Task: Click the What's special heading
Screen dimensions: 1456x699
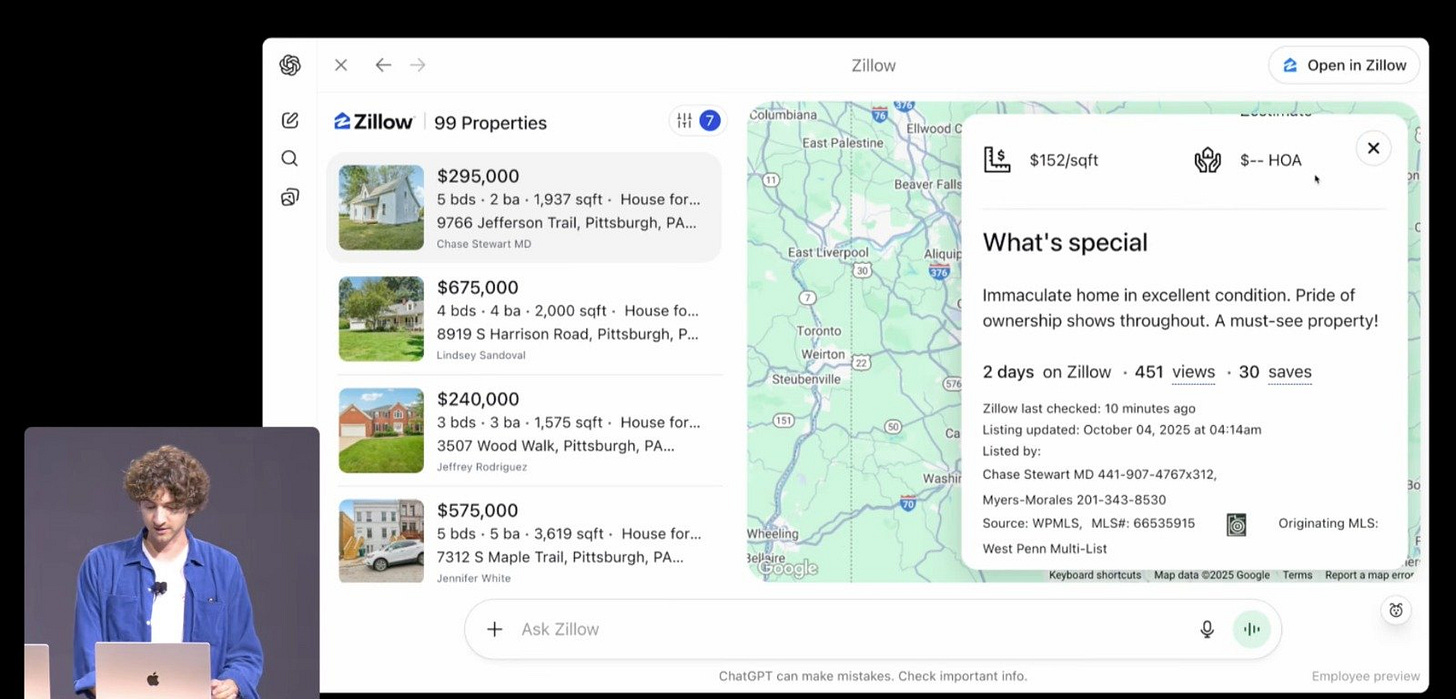Action: pos(1065,242)
